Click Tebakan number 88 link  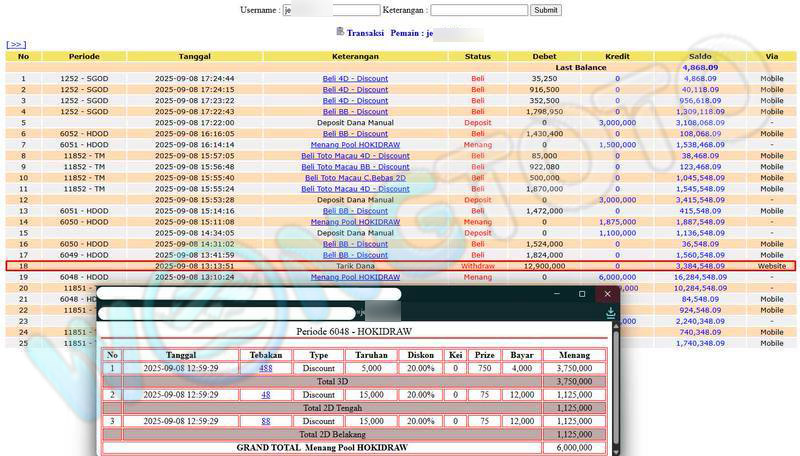[266, 421]
